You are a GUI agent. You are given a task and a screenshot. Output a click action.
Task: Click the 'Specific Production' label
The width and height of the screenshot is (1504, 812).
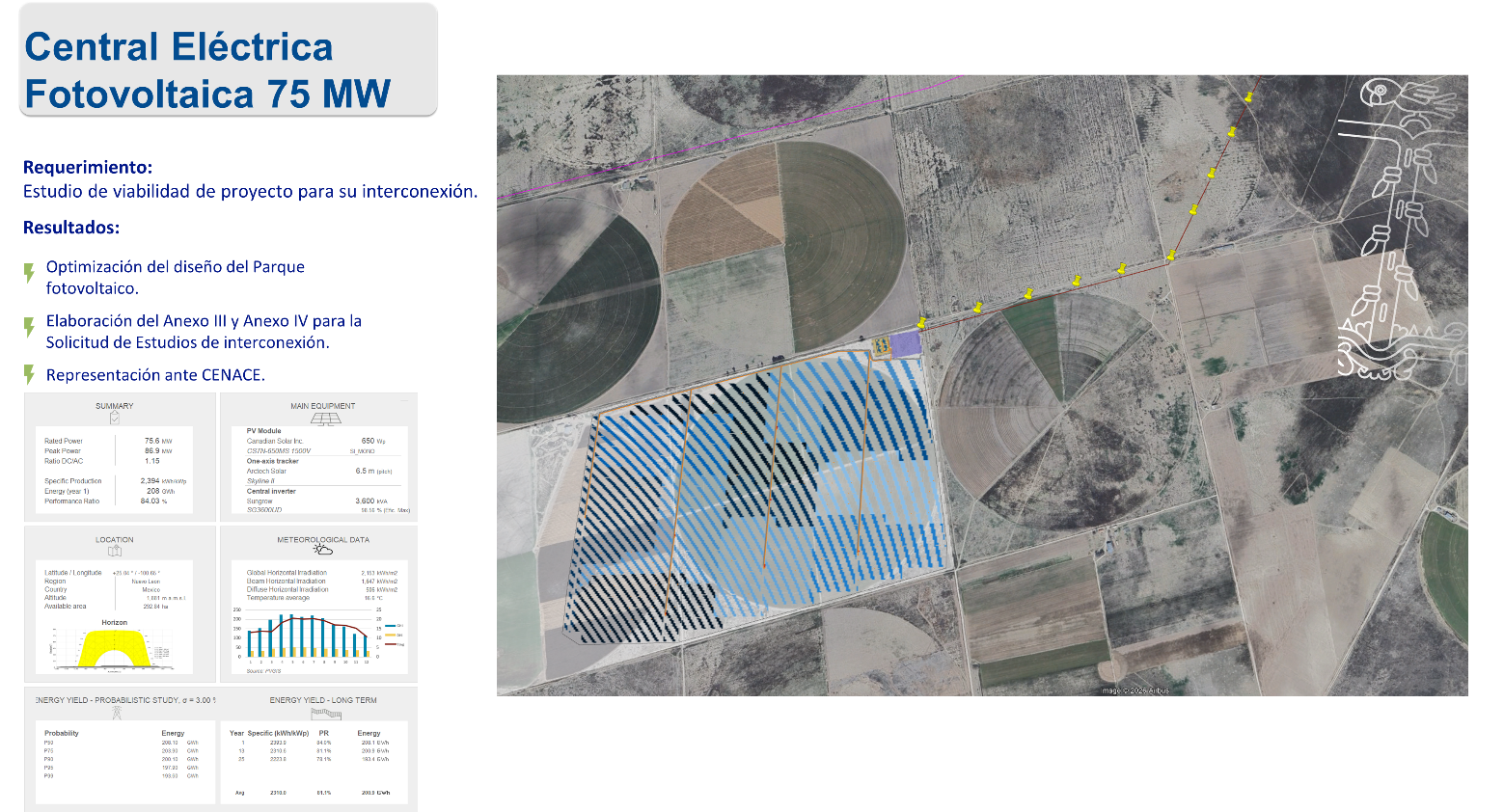73,480
